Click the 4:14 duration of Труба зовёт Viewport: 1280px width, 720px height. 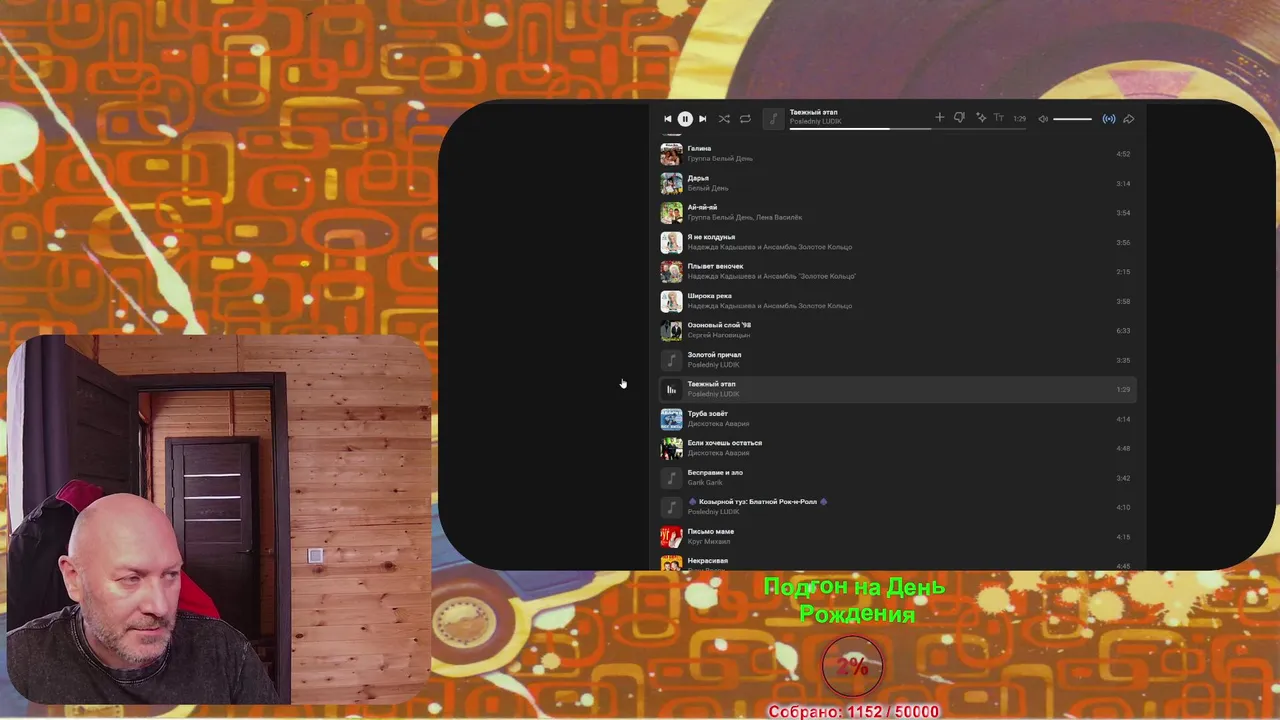[1123, 419]
